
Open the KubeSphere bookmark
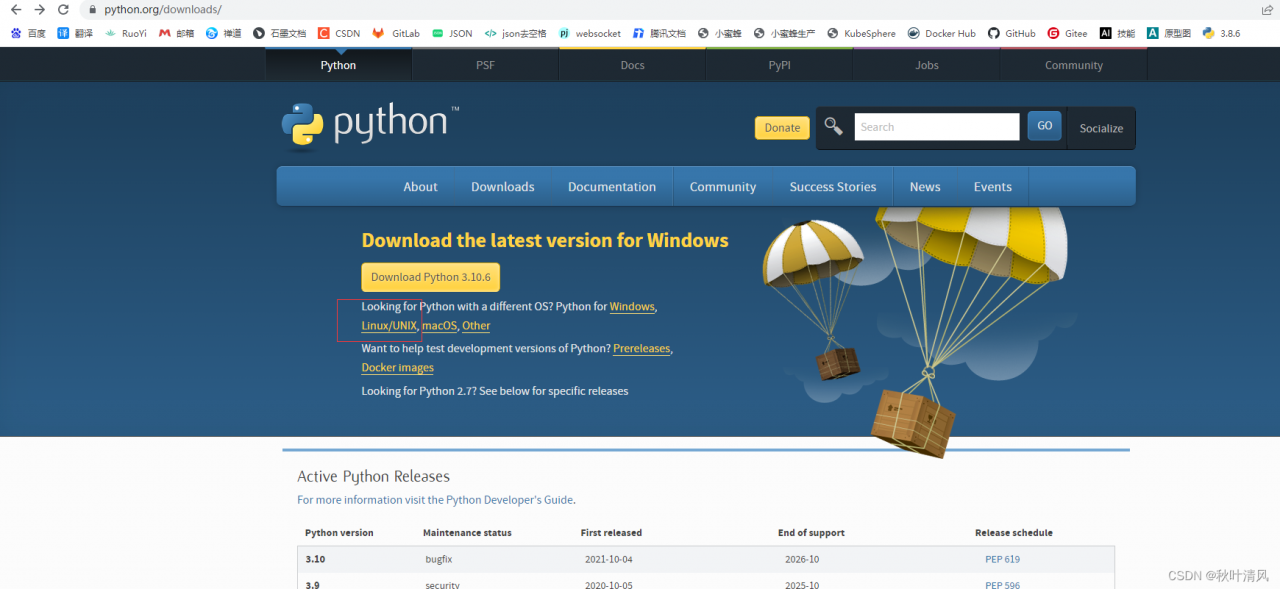861,33
